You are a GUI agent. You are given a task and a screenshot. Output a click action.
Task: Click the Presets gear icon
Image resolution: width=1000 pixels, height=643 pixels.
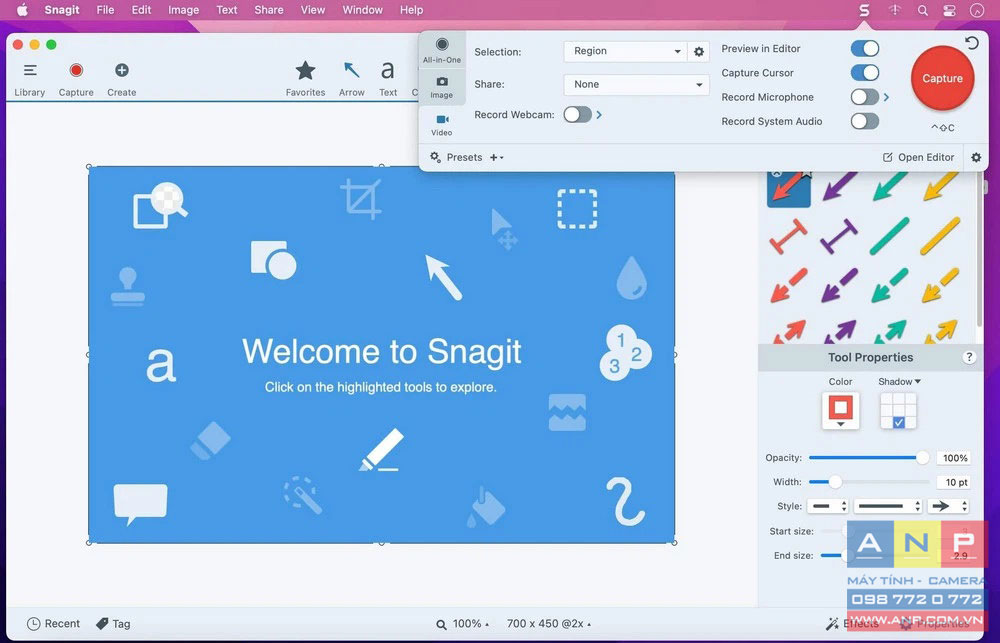tap(436, 157)
